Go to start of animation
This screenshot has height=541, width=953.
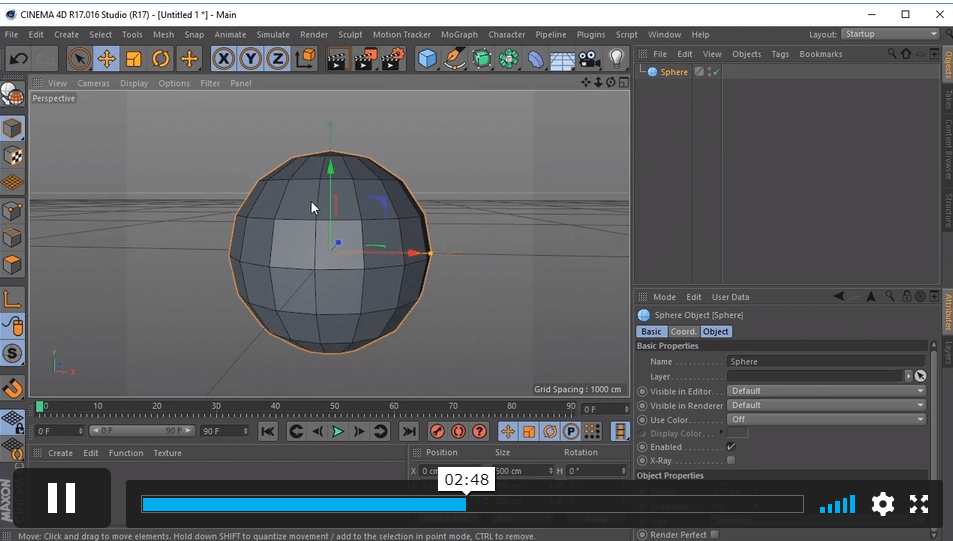click(267, 432)
